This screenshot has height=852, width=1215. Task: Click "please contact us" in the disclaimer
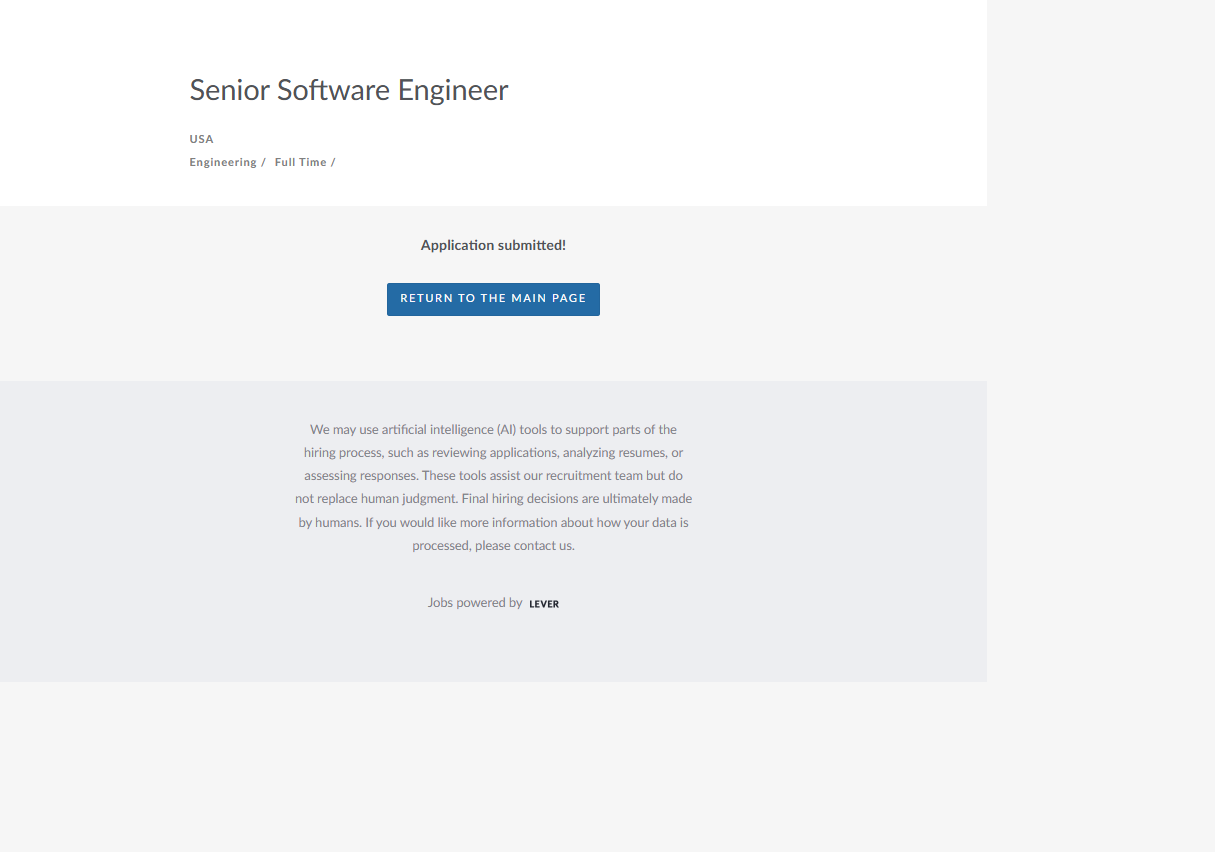tap(524, 546)
